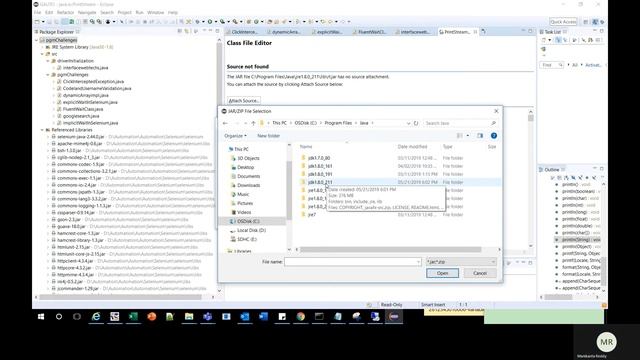
Task: Toggle Link with Editor in Package Explorer
Action: click(x=187, y=31)
